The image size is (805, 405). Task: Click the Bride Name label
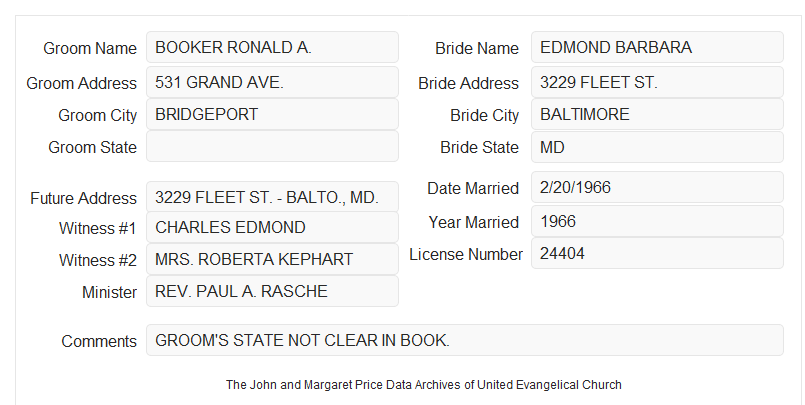click(x=477, y=48)
